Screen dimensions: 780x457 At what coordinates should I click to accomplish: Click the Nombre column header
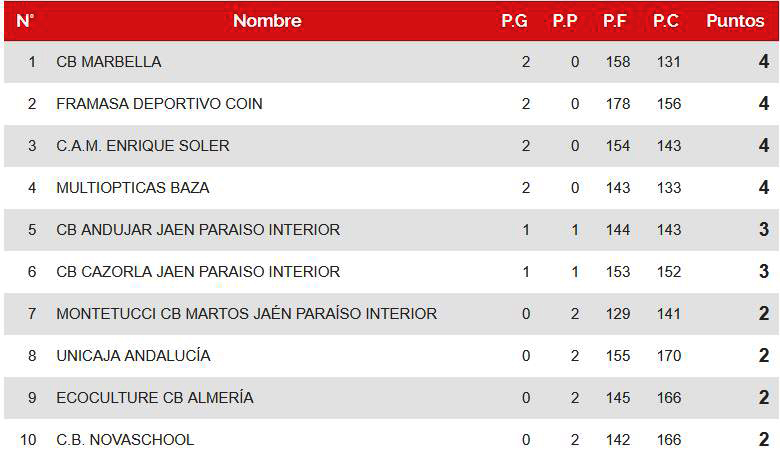coord(267,21)
